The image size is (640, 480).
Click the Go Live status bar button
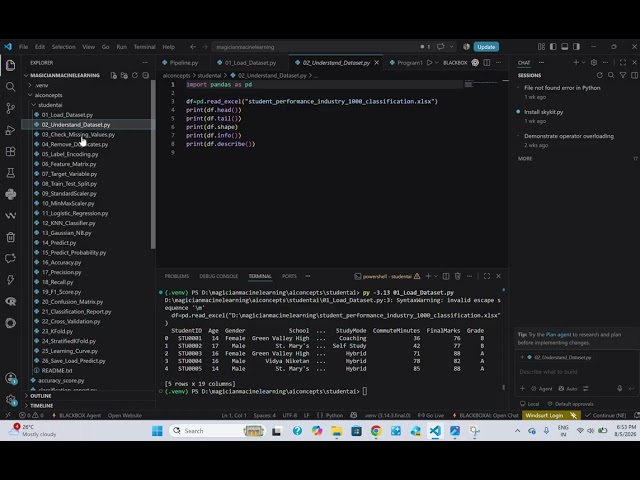click(431, 416)
